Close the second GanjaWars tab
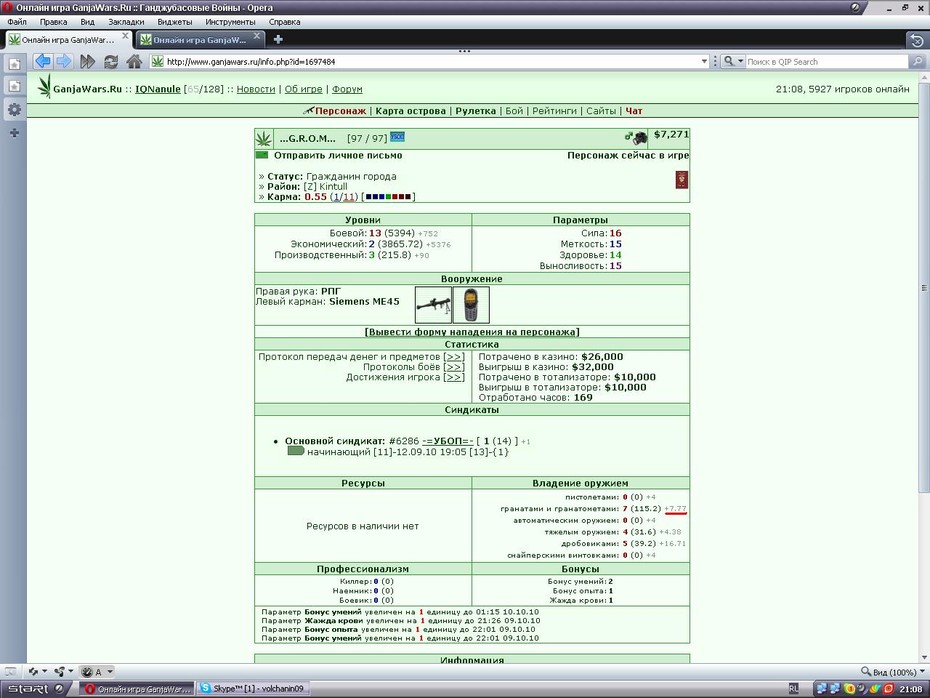This screenshot has height=698, width=930. click(x=257, y=36)
